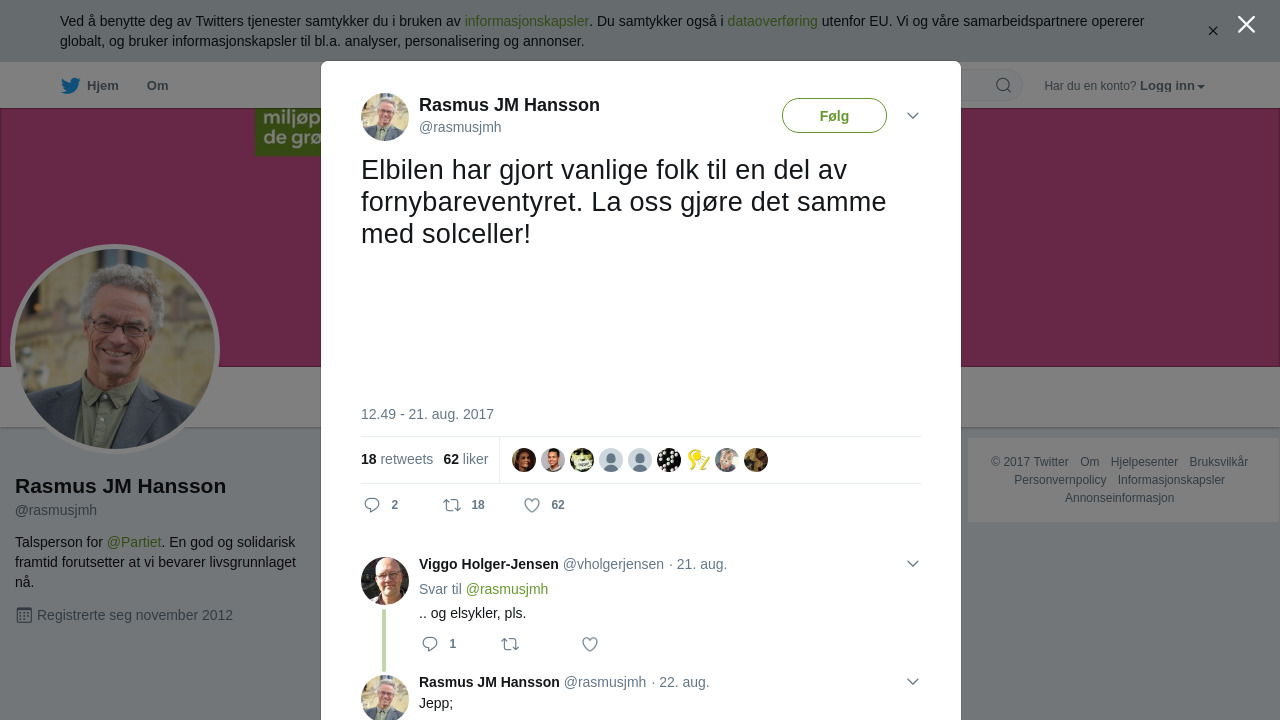Screen dimensions: 1280x720
Task: Retweet the solceller tweet
Action: [x=452, y=505]
